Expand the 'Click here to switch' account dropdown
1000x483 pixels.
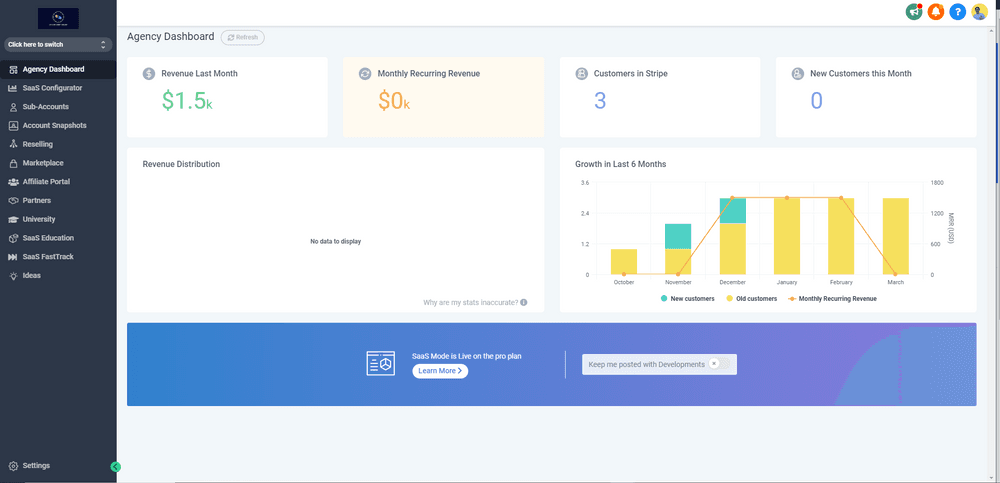[58, 45]
